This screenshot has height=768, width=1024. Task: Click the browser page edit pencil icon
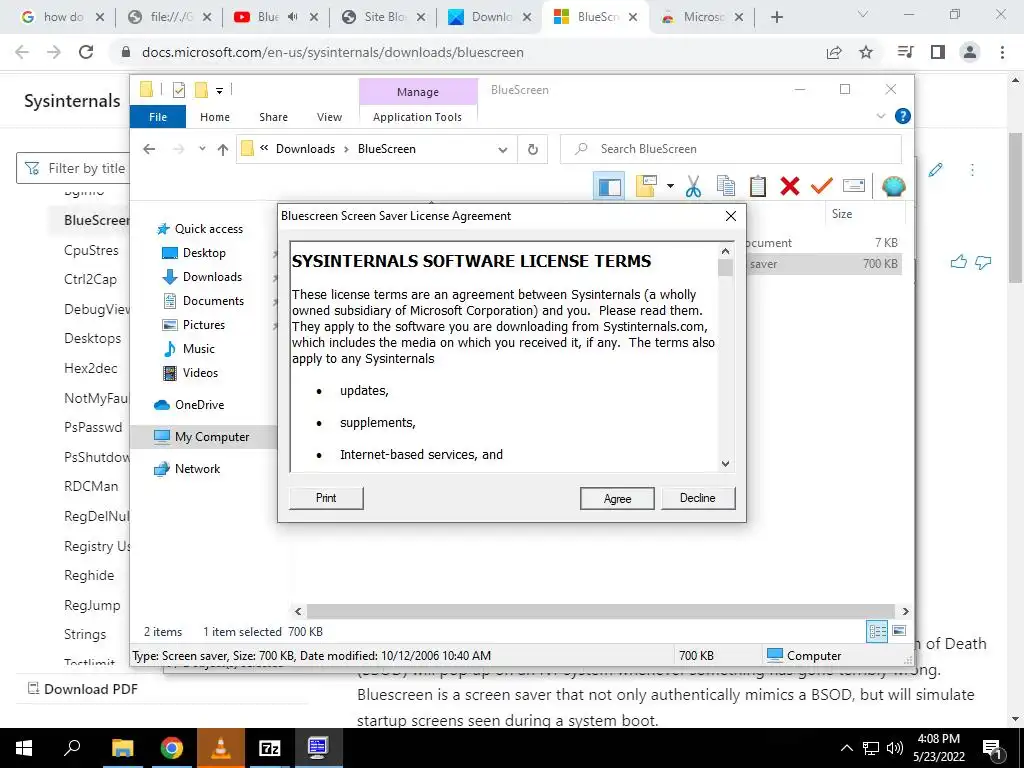pos(936,170)
